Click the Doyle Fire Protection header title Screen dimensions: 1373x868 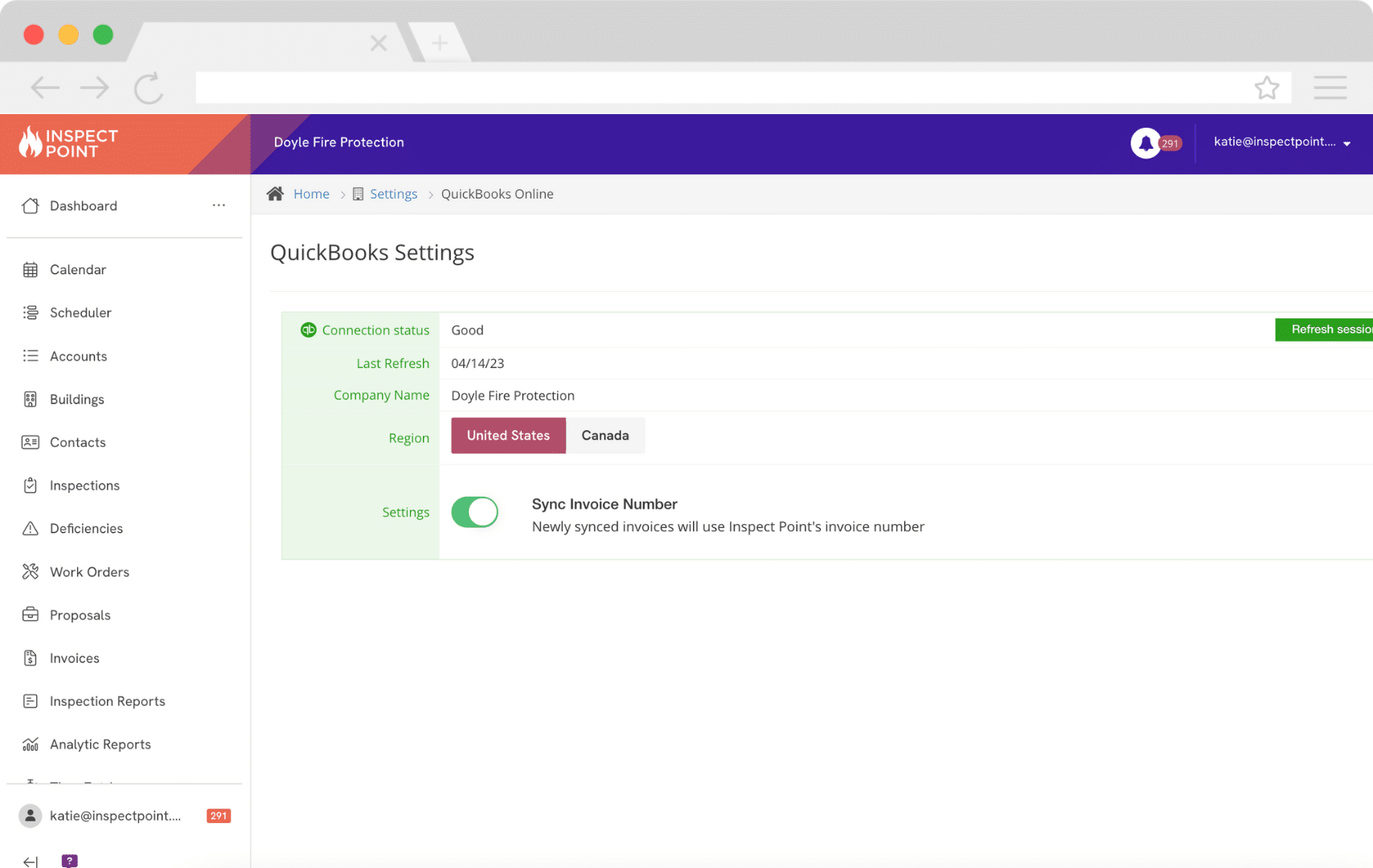[x=339, y=142]
